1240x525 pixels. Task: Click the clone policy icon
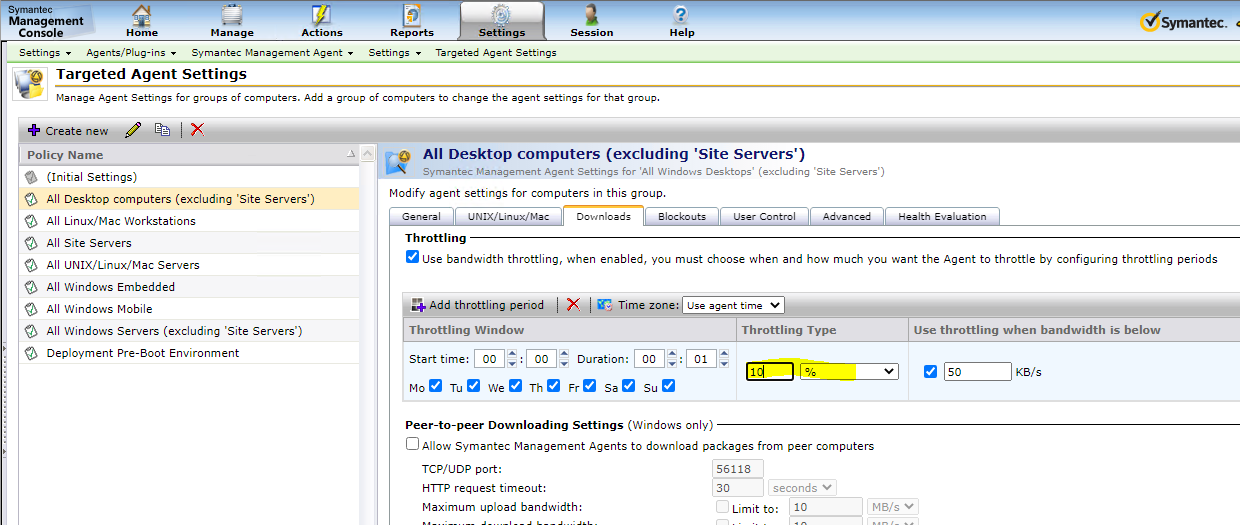point(162,130)
